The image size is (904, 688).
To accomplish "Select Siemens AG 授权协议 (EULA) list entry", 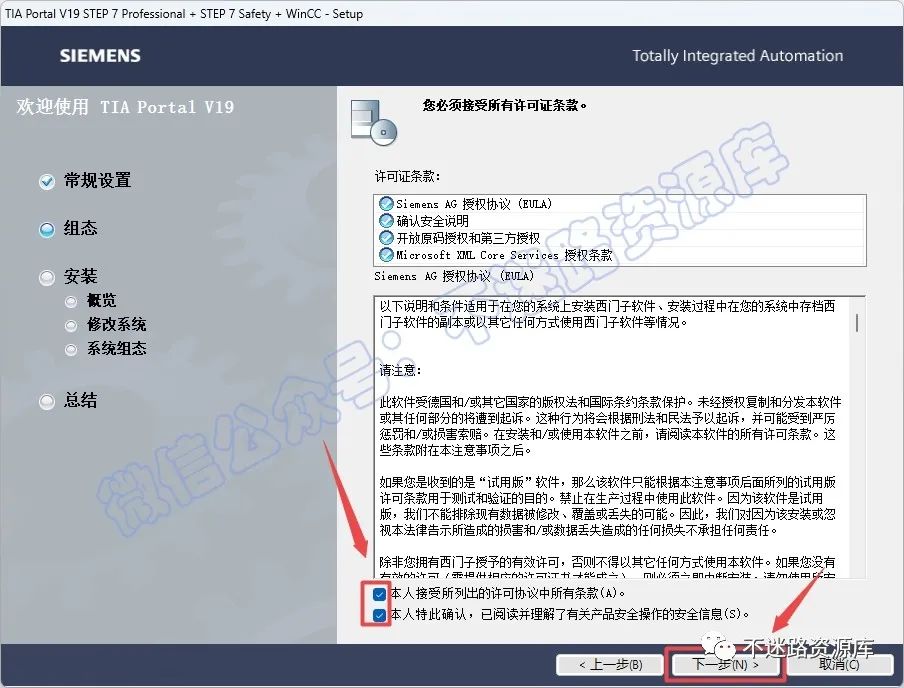I will (620, 204).
